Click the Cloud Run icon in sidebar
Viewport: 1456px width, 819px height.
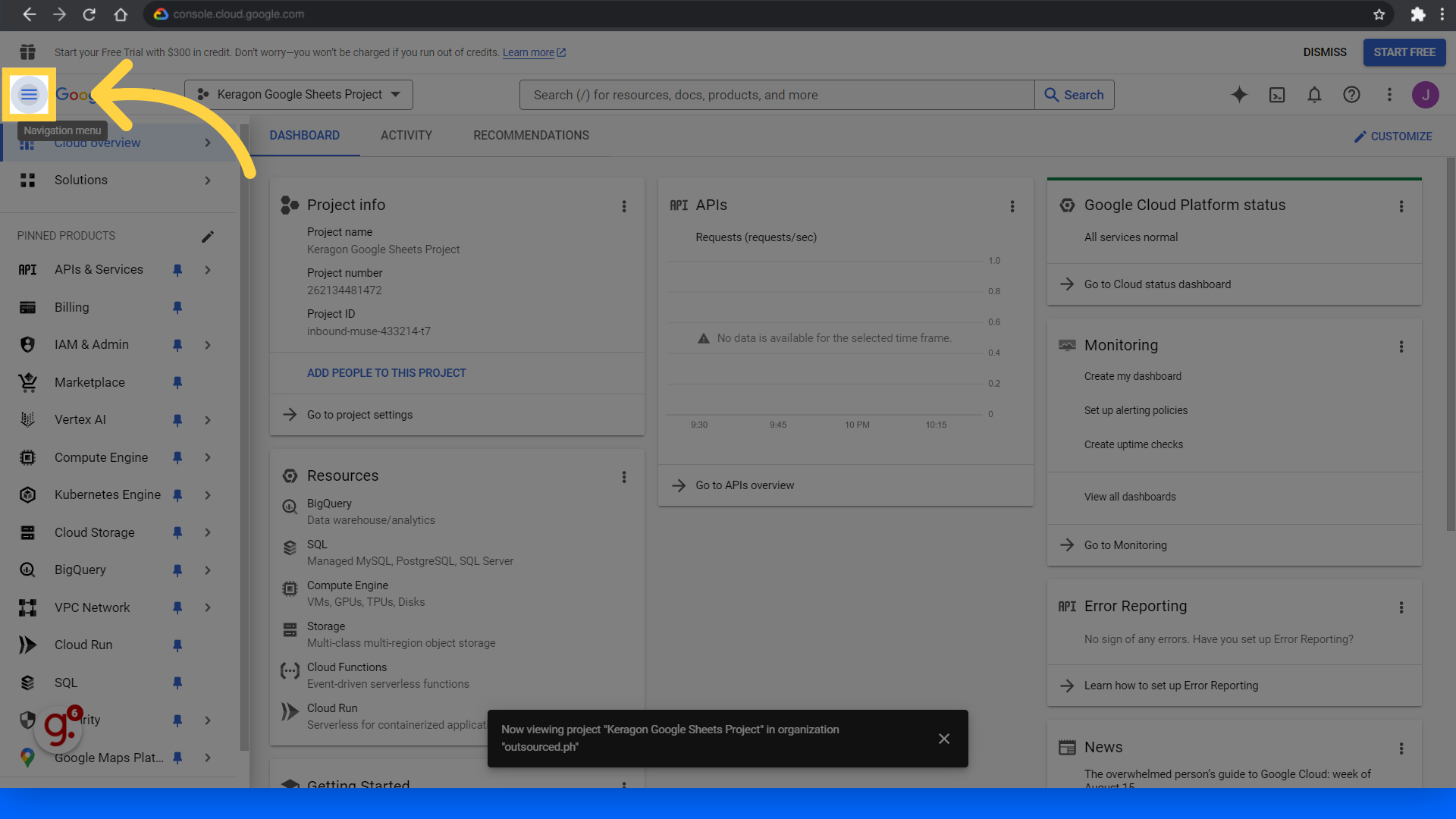(28, 645)
